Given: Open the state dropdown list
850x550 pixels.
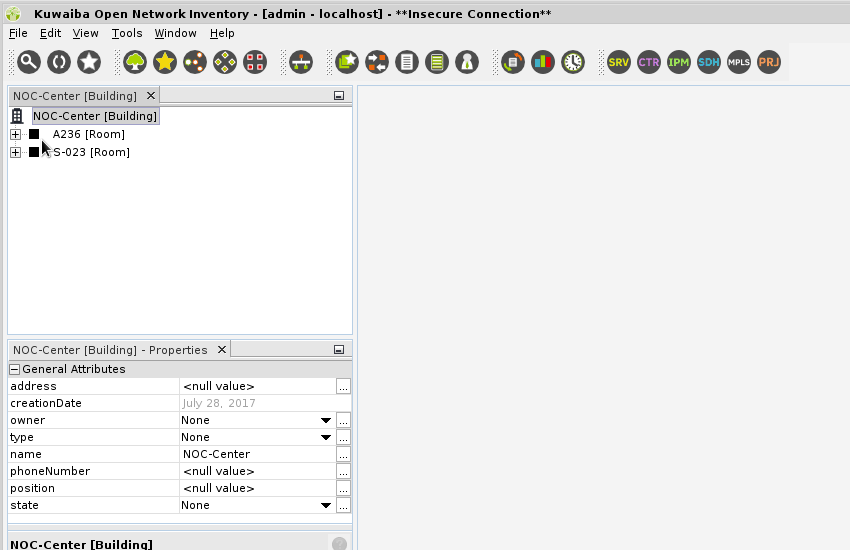Looking at the screenshot, I should [x=326, y=506].
